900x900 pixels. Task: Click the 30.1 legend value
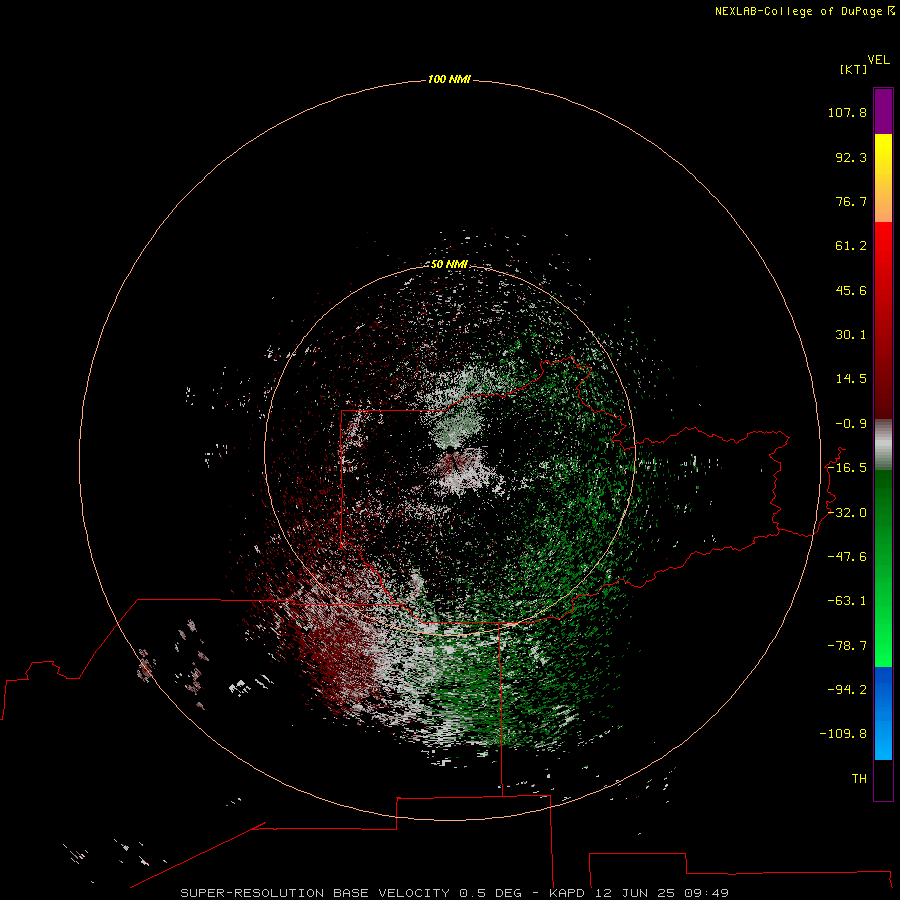pos(851,335)
